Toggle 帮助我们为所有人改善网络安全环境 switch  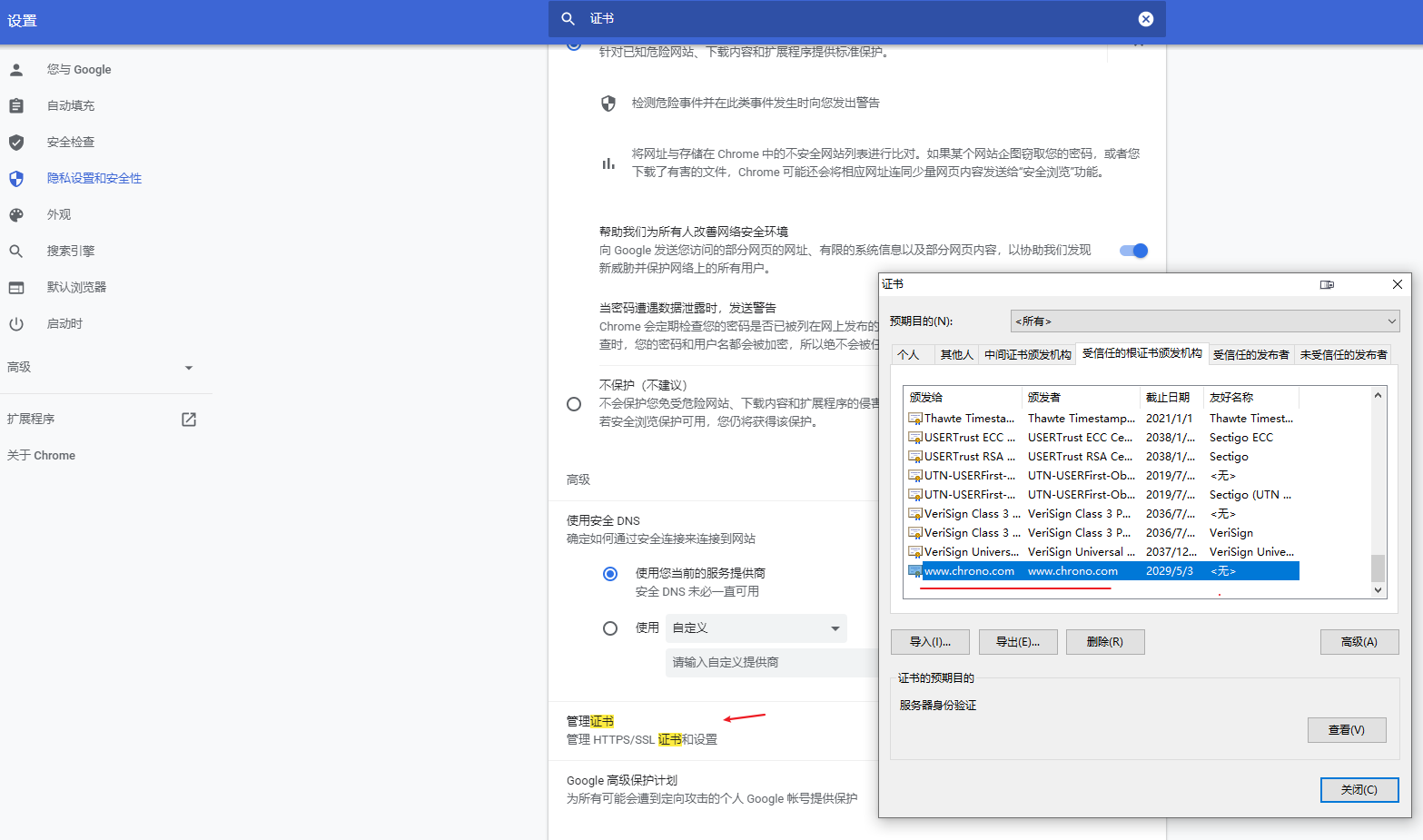click(1134, 251)
